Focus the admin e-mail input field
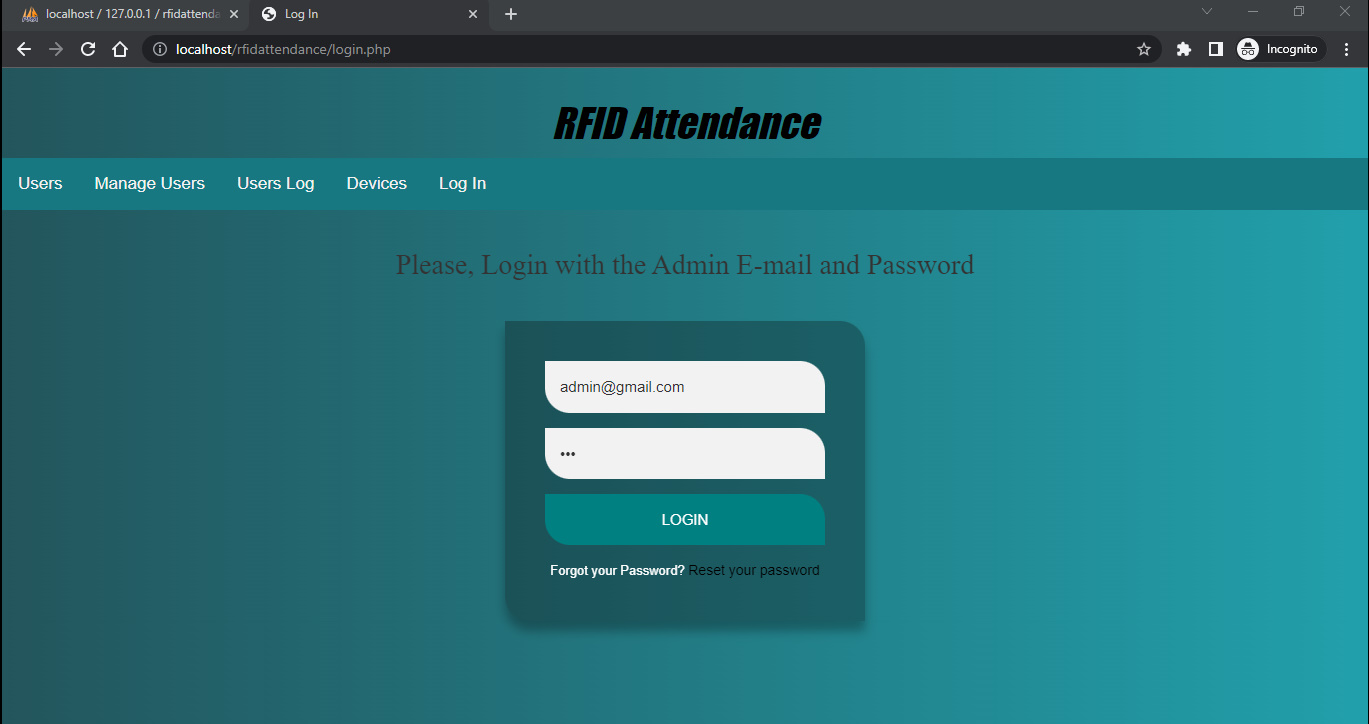The height and width of the screenshot is (724, 1369). click(684, 387)
